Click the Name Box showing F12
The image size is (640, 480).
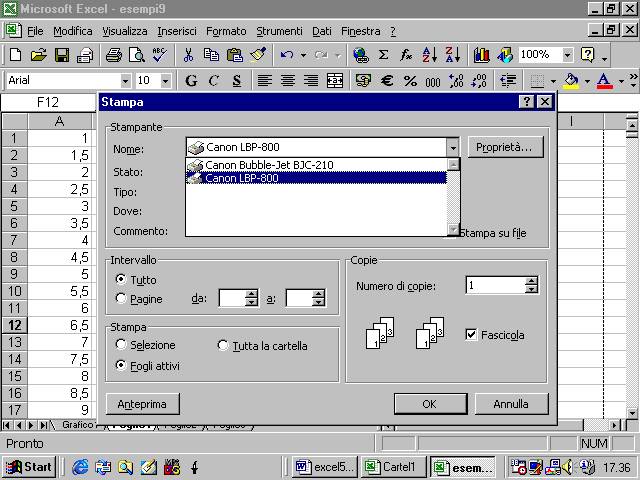(48, 102)
